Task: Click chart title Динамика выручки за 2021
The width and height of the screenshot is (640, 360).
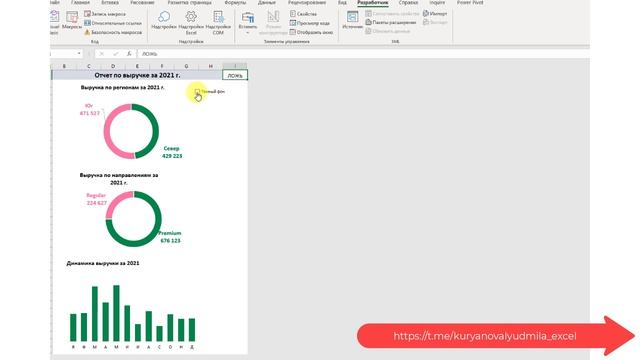Action: point(103,263)
